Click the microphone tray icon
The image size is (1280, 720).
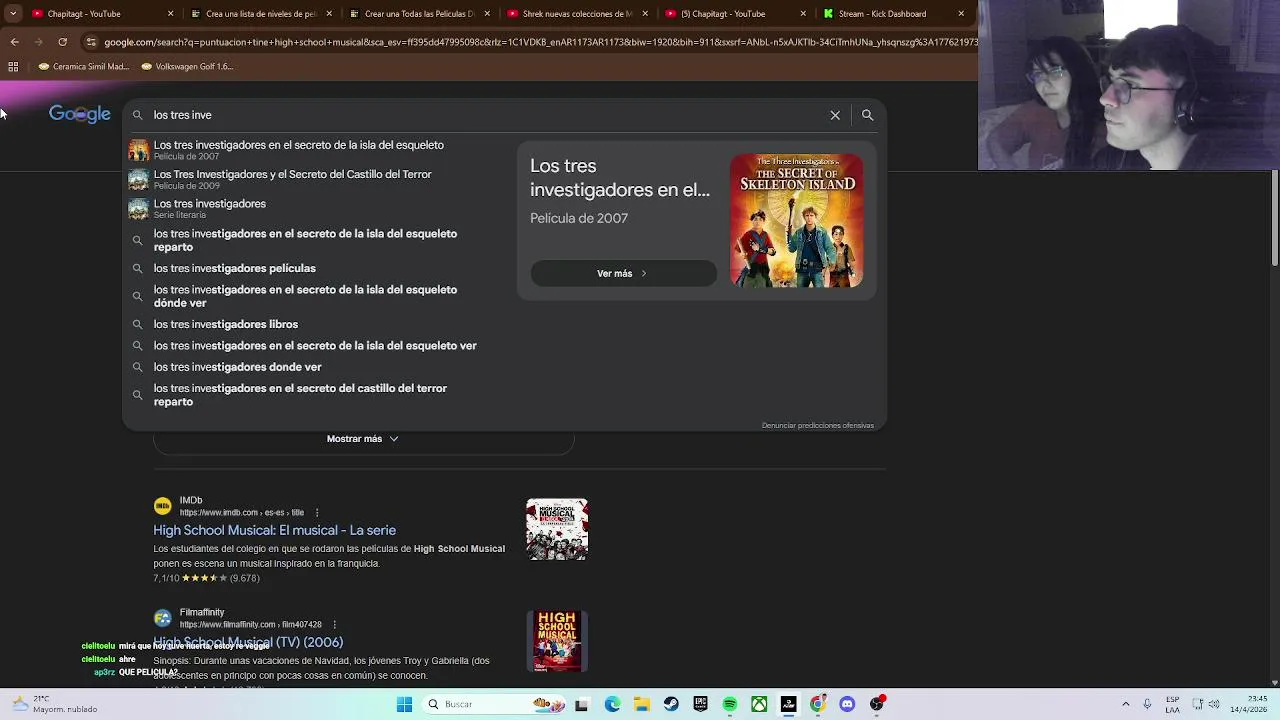[1147, 704]
